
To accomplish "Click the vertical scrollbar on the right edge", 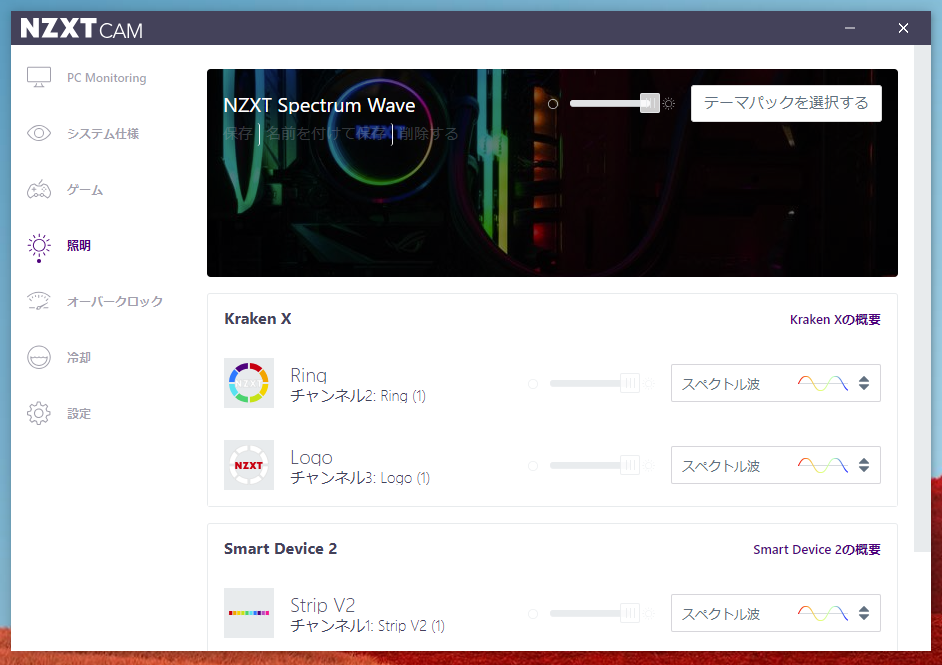I will tap(922, 298).
